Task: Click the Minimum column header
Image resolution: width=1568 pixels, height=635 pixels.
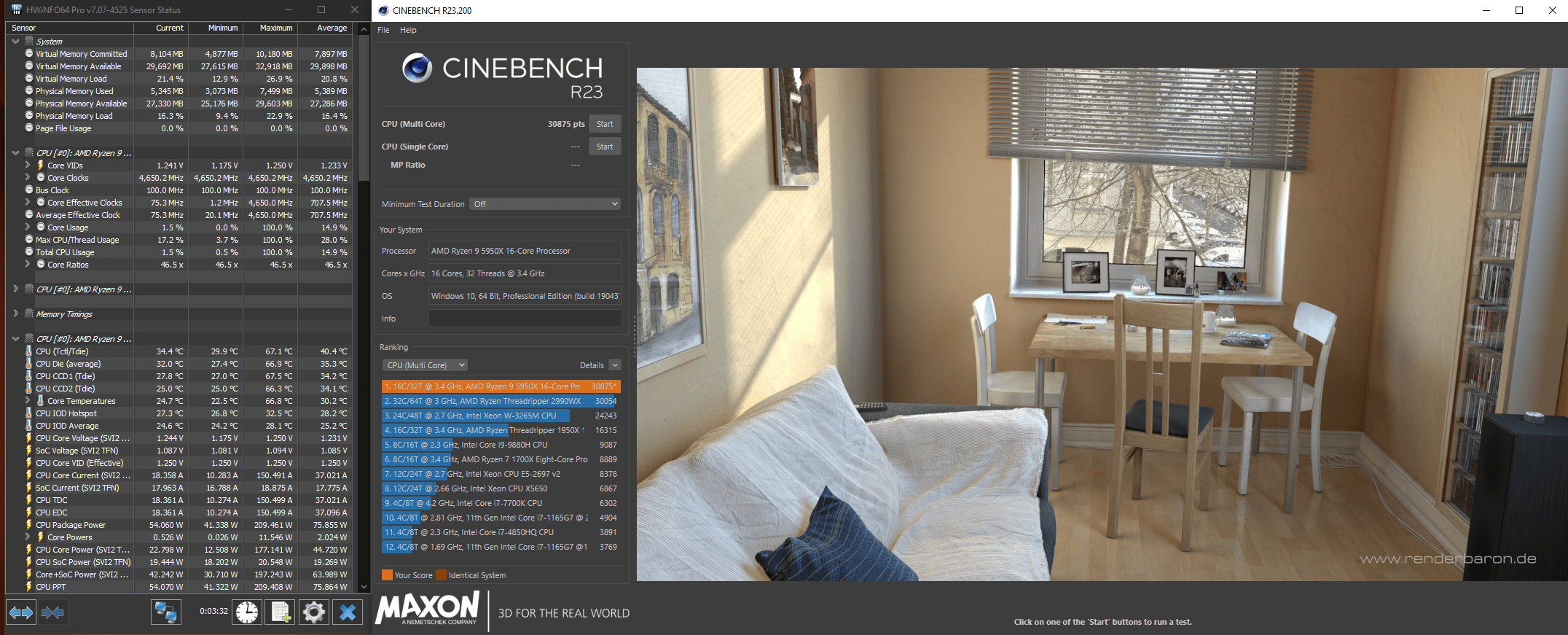Action: 216,28
